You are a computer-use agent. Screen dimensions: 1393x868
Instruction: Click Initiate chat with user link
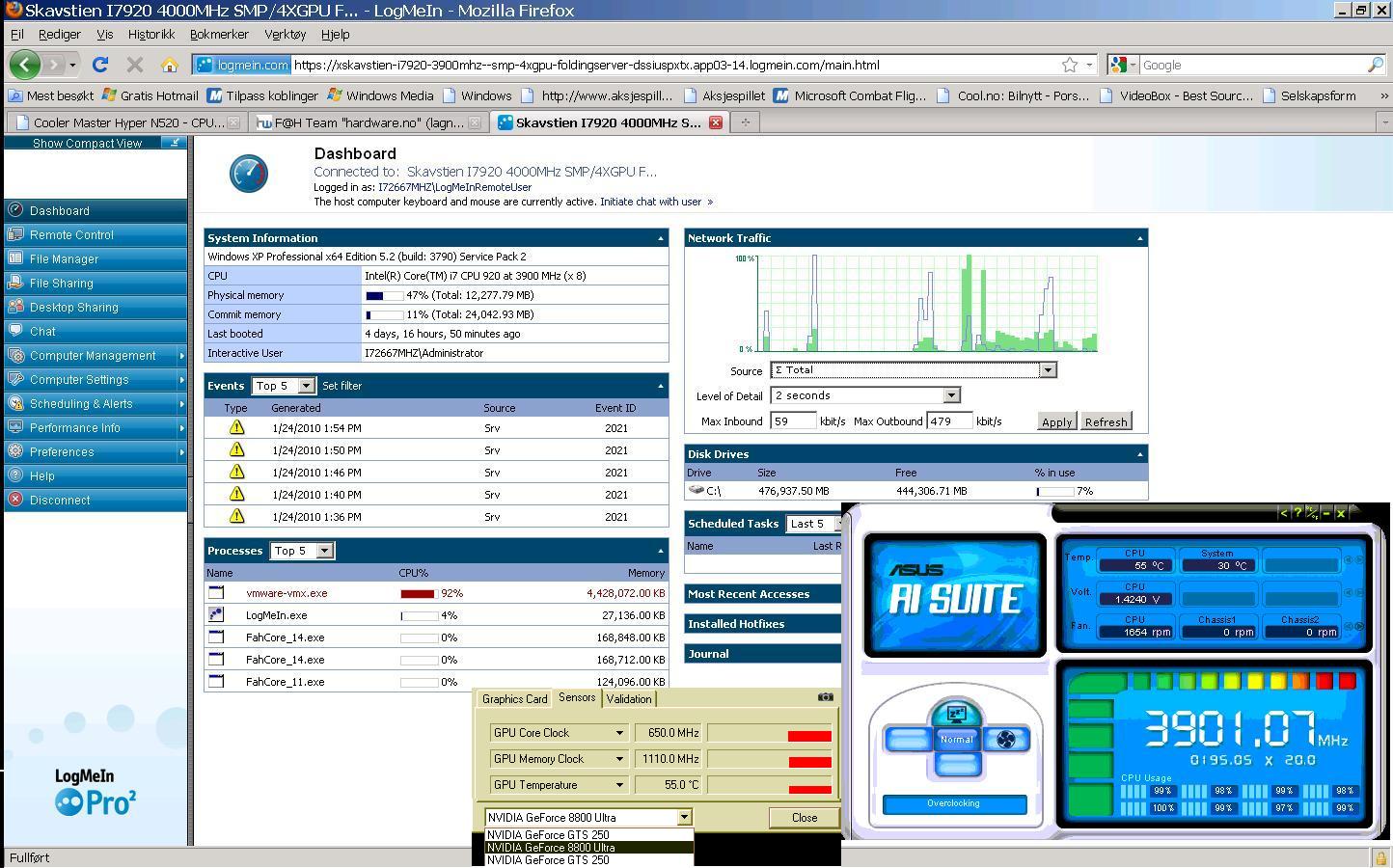(x=656, y=202)
